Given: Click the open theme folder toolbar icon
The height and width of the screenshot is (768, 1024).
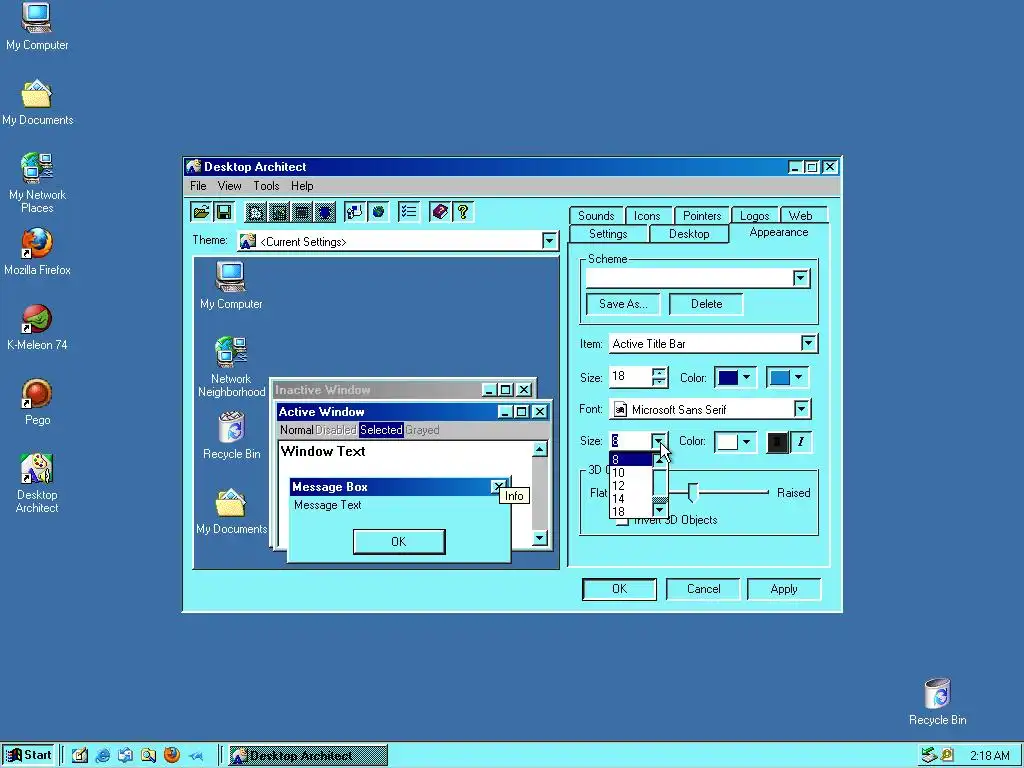Looking at the screenshot, I should pos(201,212).
